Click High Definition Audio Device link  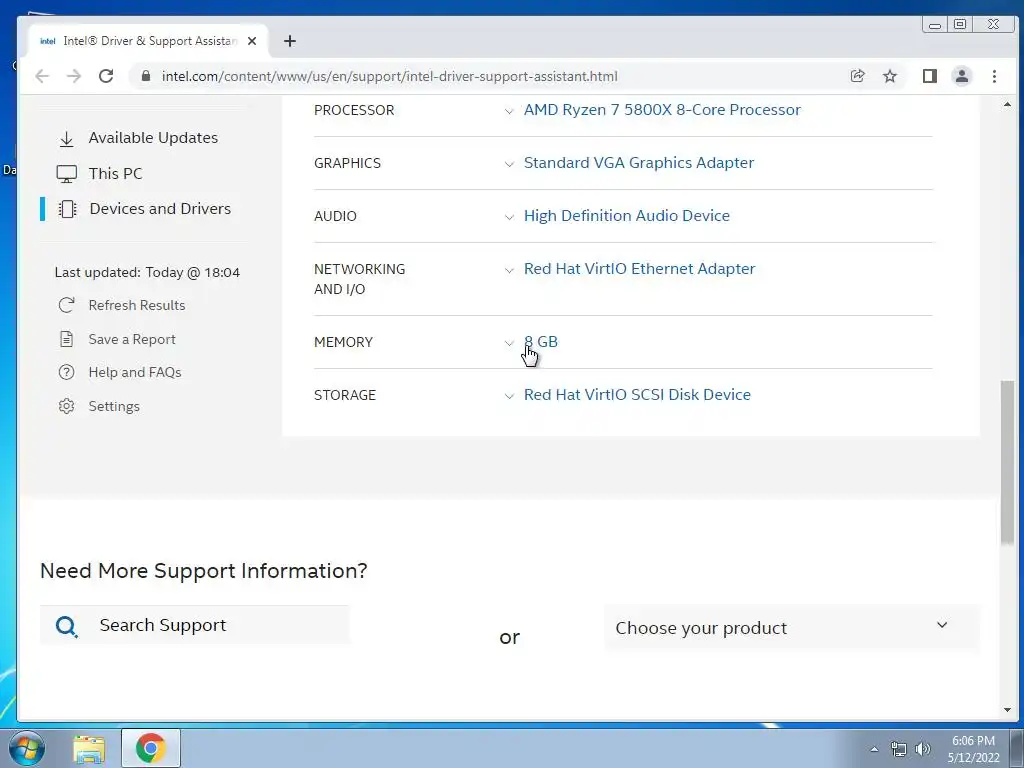pos(627,216)
